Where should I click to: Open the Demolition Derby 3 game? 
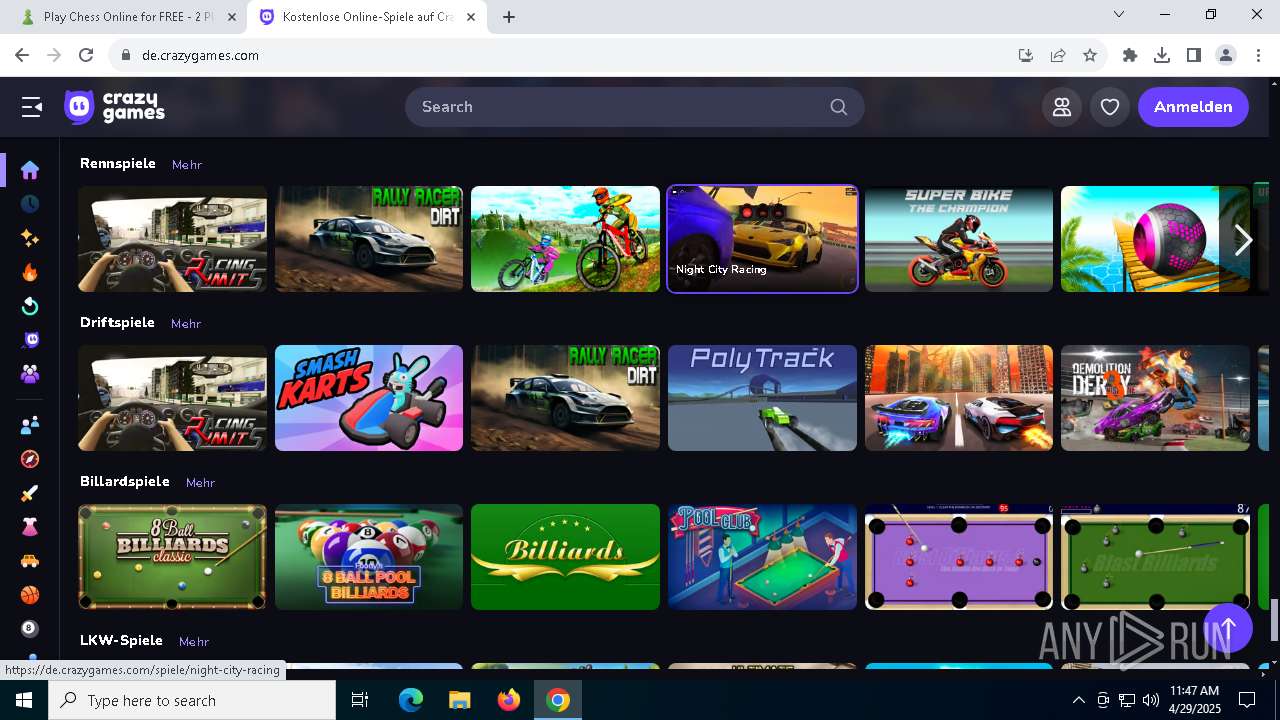1155,398
